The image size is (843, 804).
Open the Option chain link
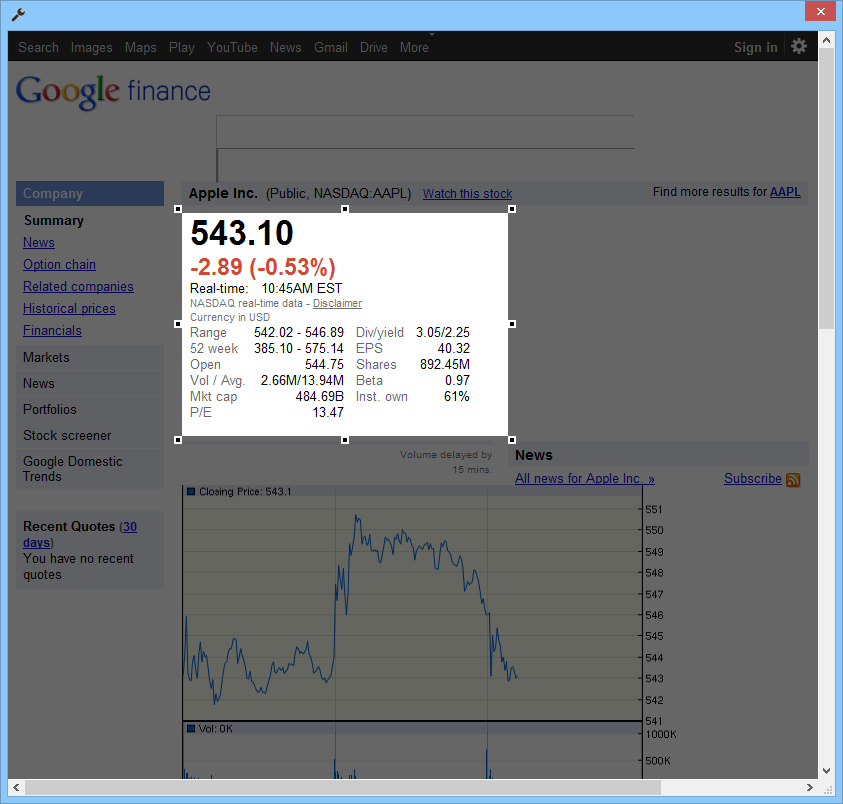(59, 265)
